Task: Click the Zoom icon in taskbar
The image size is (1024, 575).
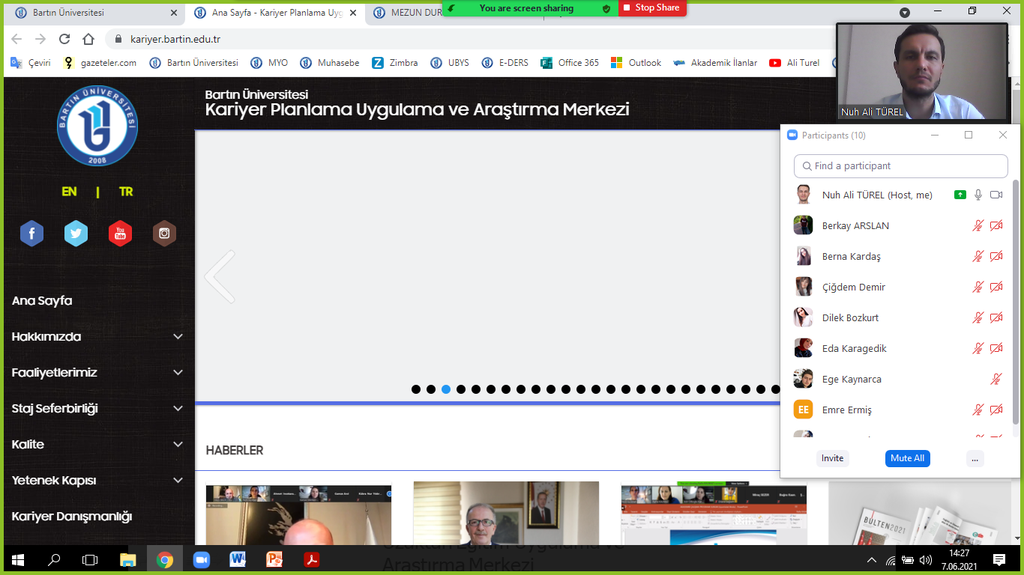Action: coord(201,559)
